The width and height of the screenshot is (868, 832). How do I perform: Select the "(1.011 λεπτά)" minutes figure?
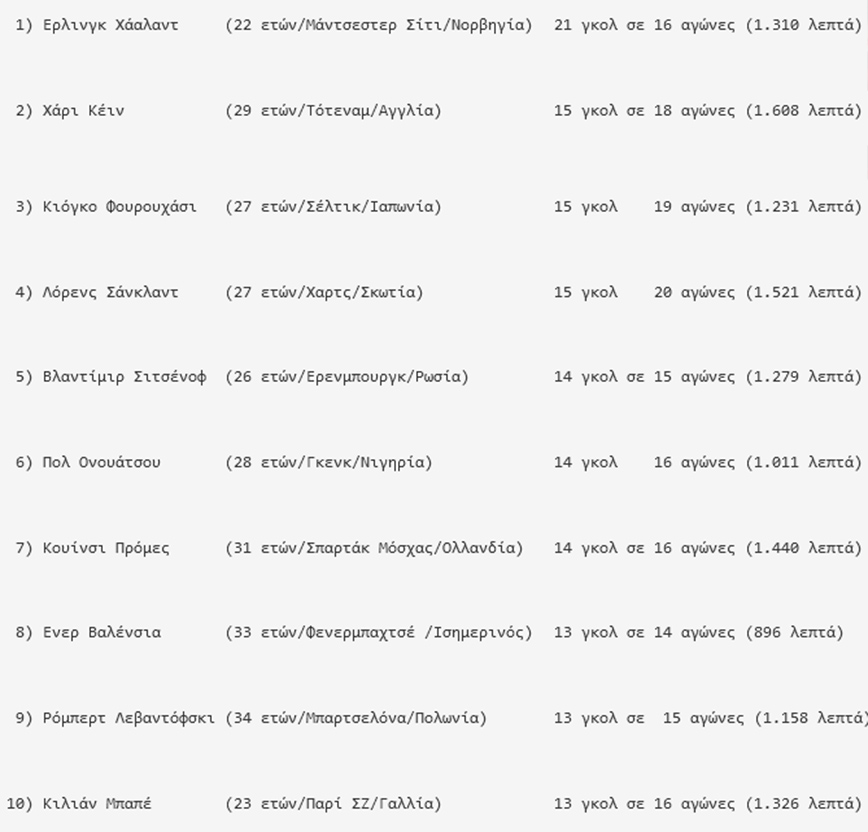pyautogui.click(x=804, y=463)
